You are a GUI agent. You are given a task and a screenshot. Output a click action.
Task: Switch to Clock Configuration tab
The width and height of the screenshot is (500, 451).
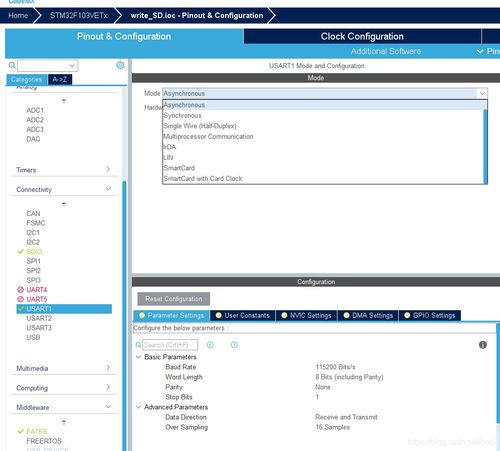pos(362,36)
